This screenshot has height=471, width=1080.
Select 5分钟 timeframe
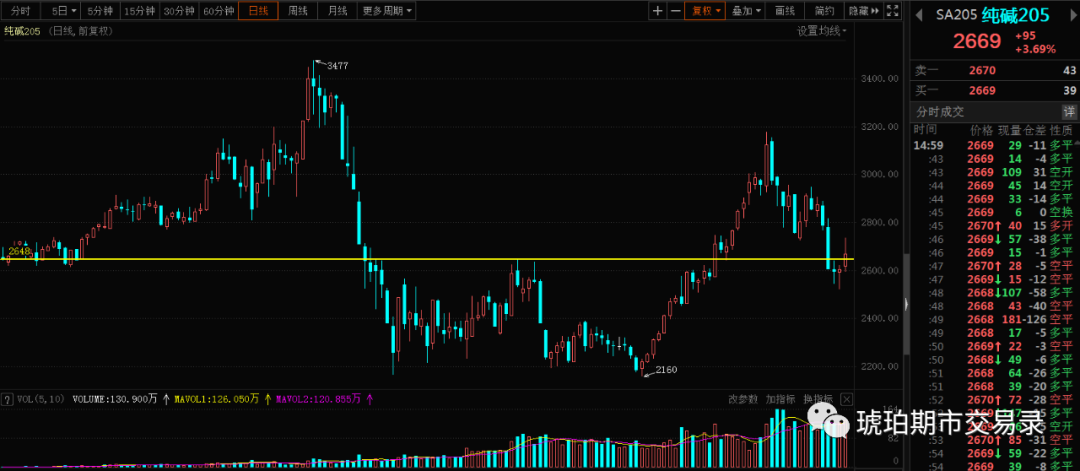100,11
